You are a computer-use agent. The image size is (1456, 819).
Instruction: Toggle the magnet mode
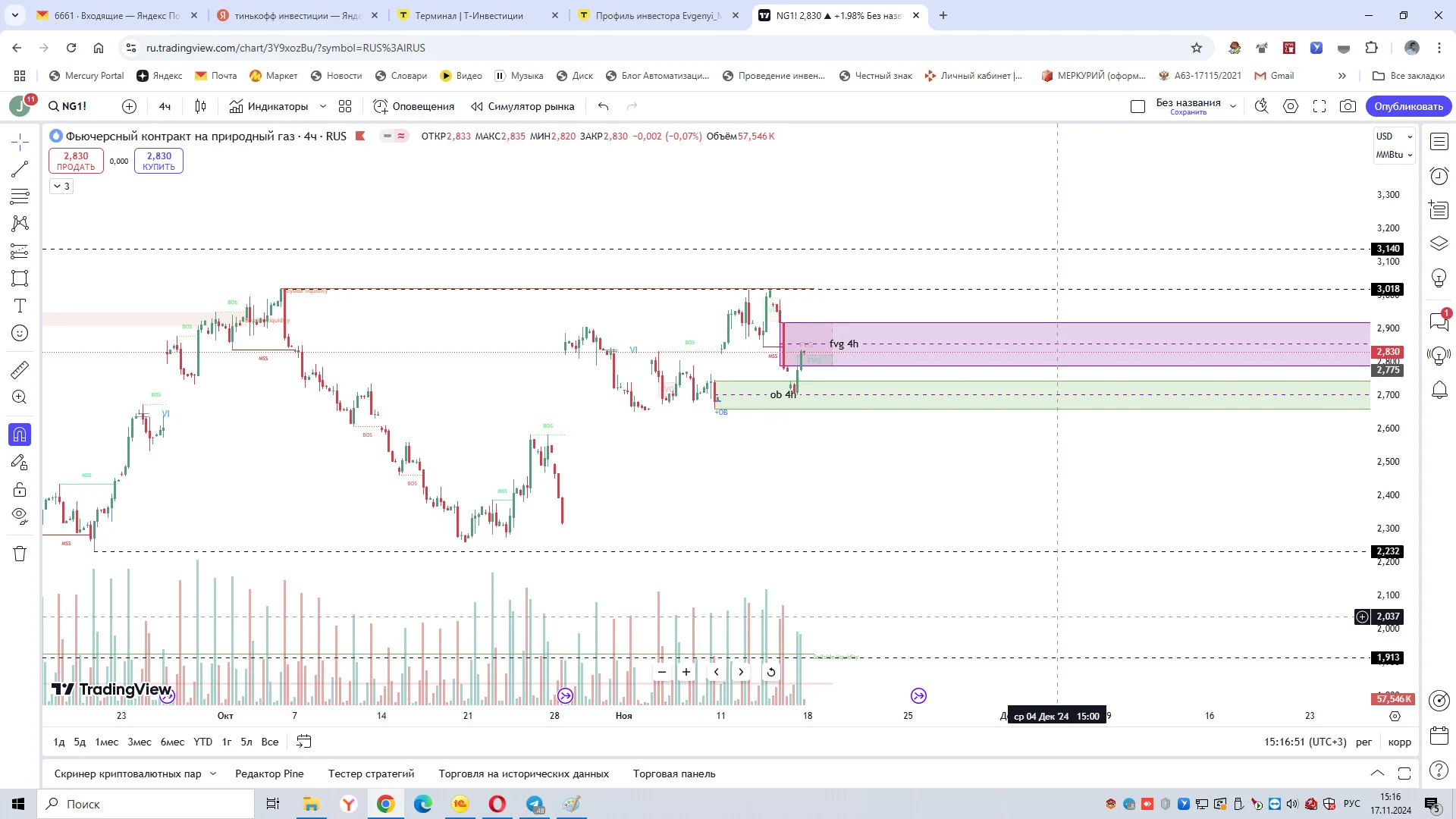click(20, 435)
